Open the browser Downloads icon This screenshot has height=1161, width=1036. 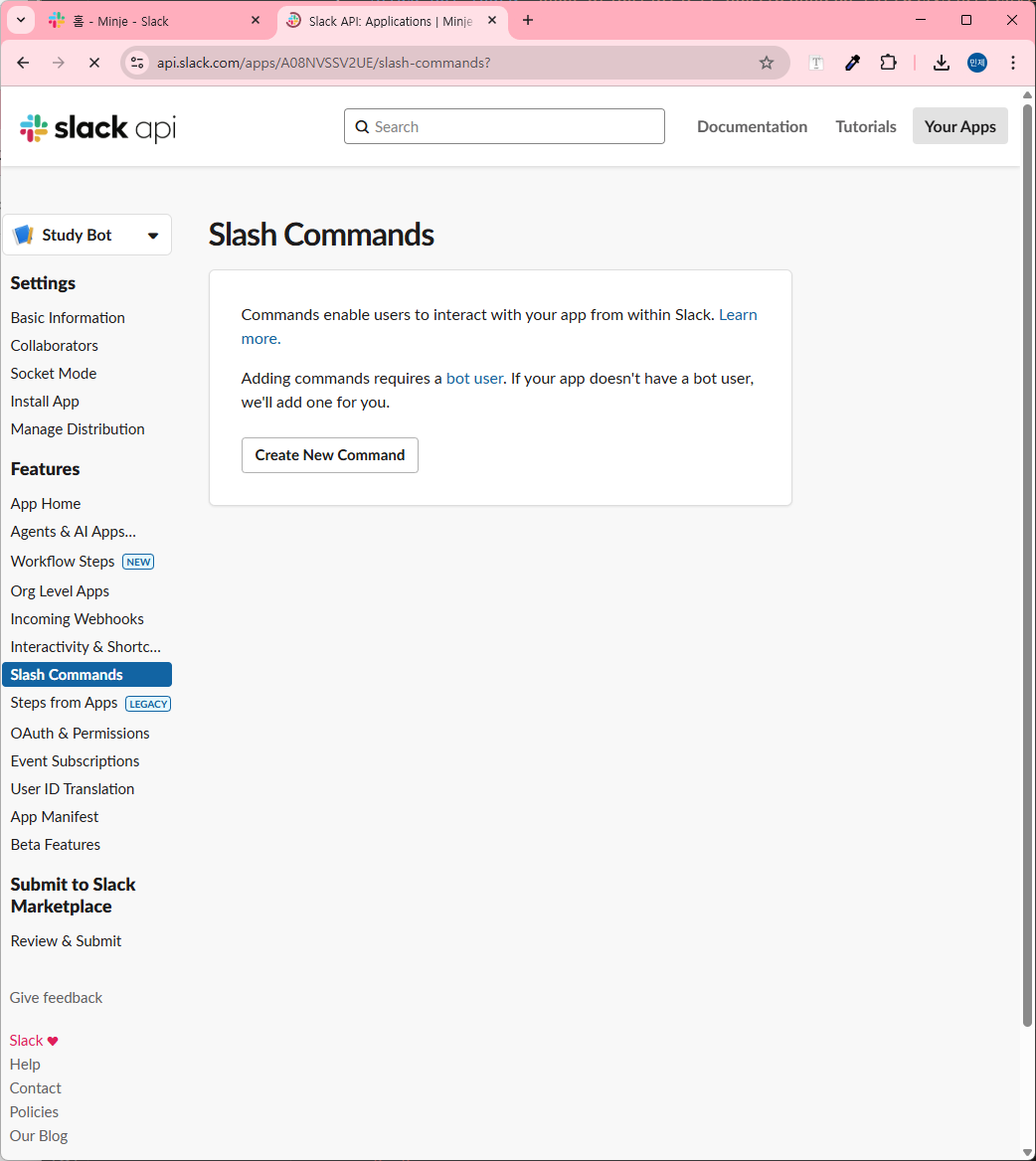942,63
